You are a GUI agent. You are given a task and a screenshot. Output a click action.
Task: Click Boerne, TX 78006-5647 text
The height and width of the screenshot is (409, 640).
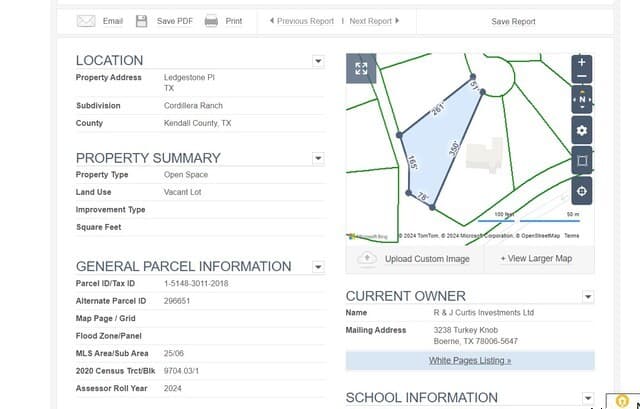(476, 341)
